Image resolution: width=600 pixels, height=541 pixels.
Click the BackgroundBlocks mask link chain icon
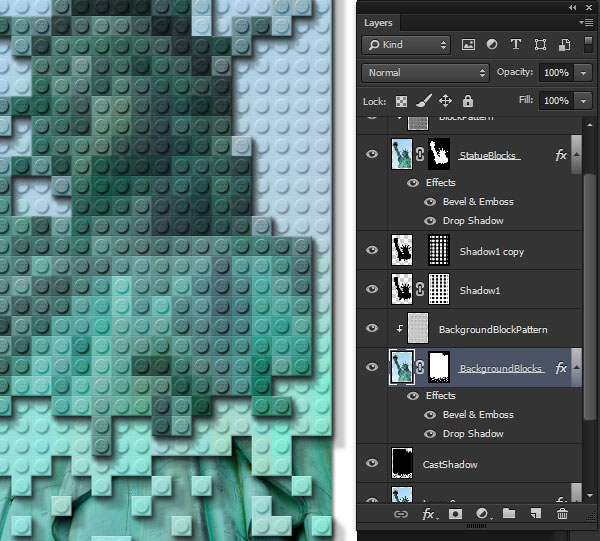pyautogui.click(x=420, y=367)
